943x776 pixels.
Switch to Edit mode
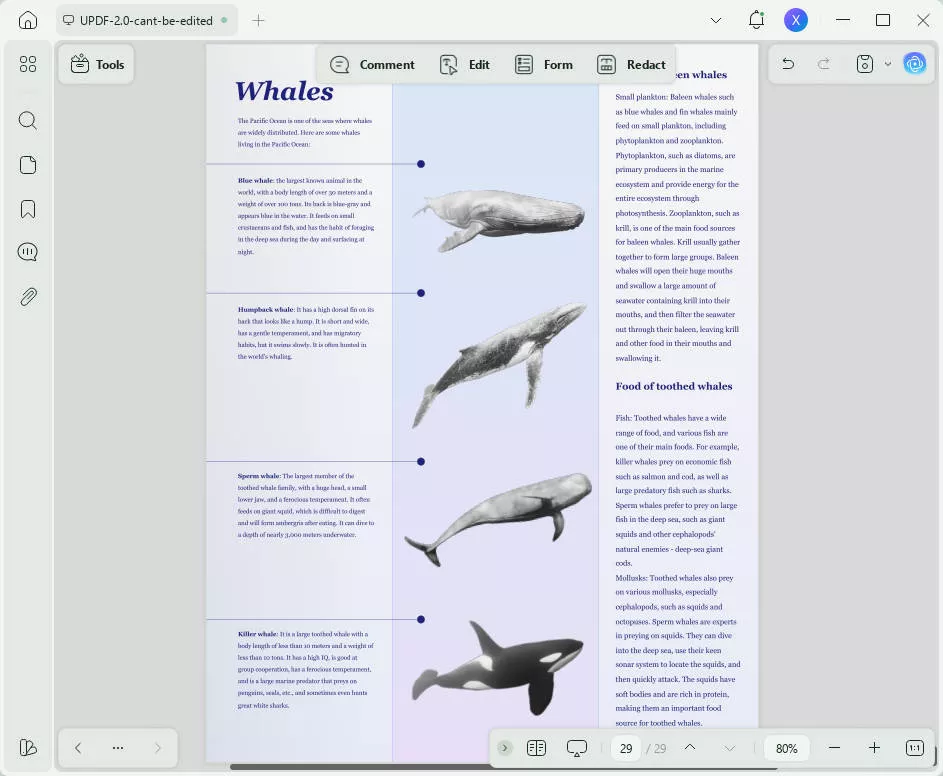click(x=465, y=65)
